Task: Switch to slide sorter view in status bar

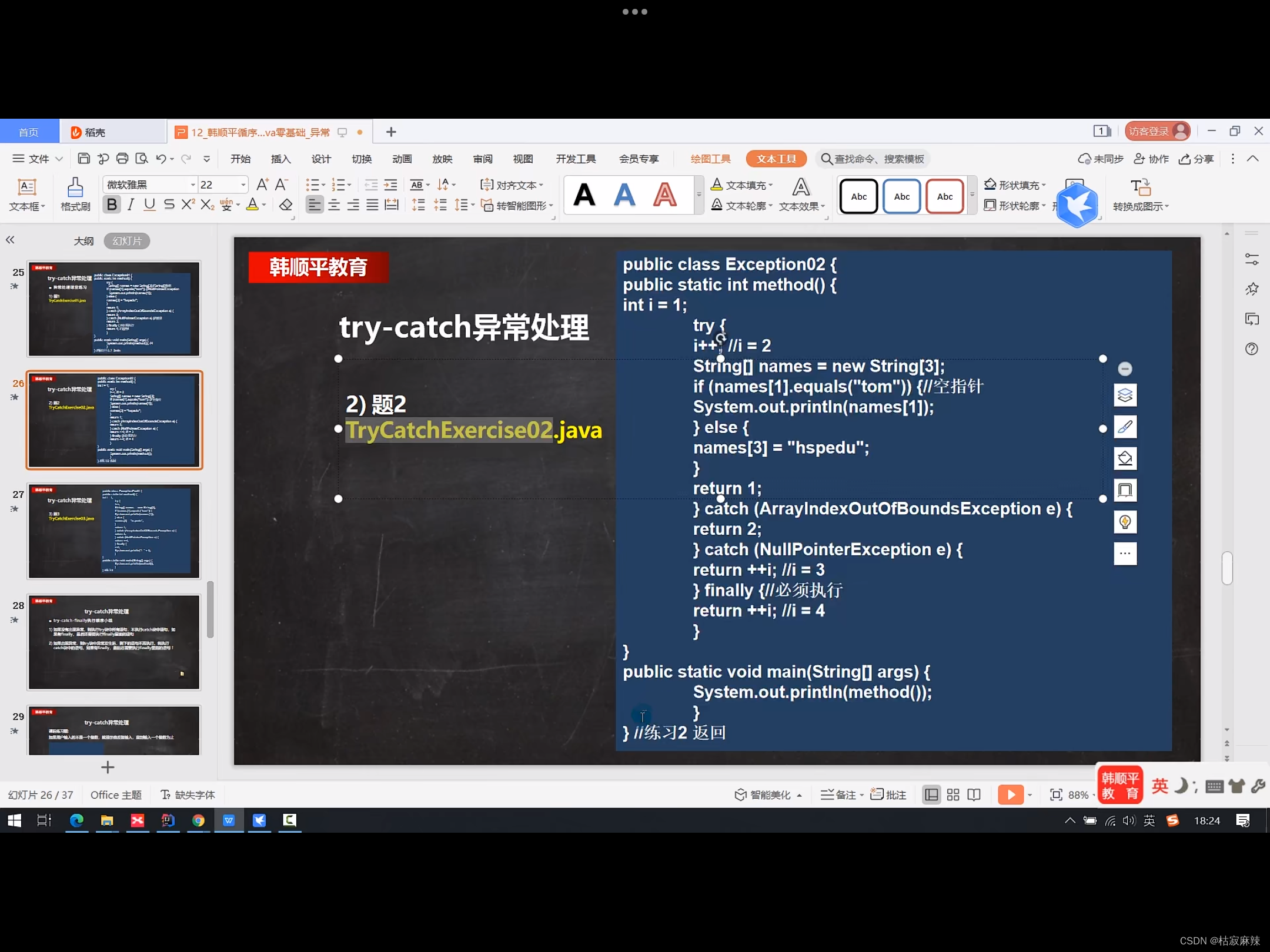Action: point(954,794)
